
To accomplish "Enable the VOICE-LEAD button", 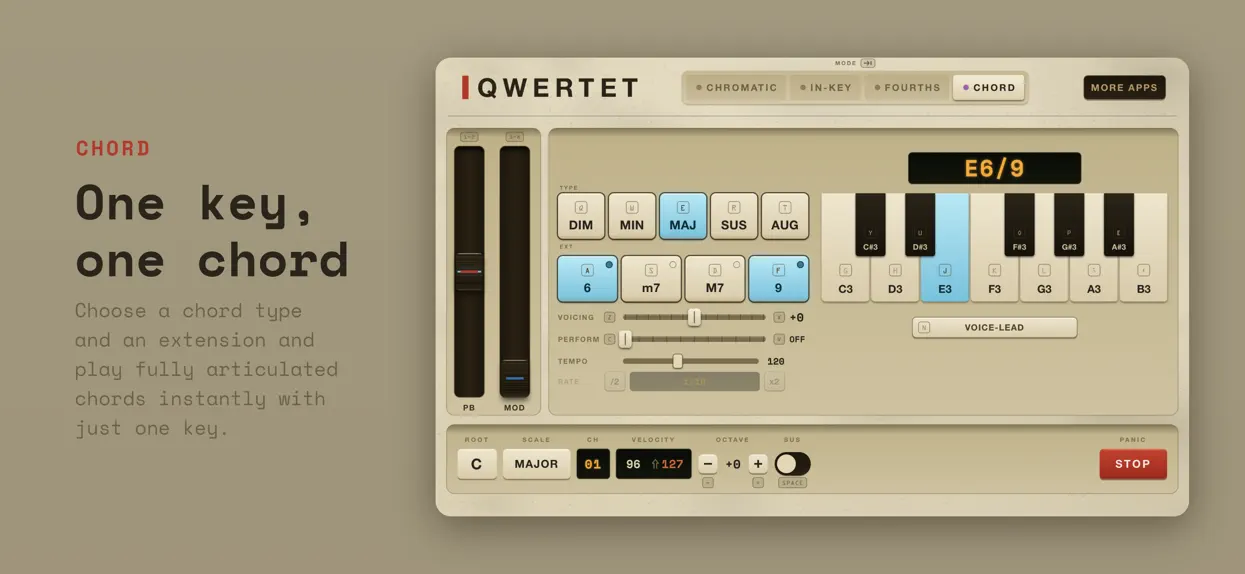I will (x=994, y=327).
